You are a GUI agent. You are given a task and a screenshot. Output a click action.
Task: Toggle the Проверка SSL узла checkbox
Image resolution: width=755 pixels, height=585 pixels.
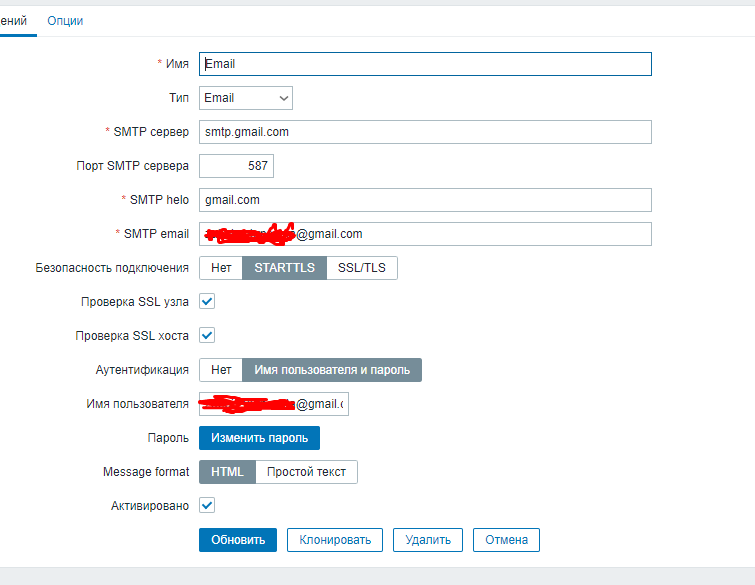pyautogui.click(x=207, y=301)
